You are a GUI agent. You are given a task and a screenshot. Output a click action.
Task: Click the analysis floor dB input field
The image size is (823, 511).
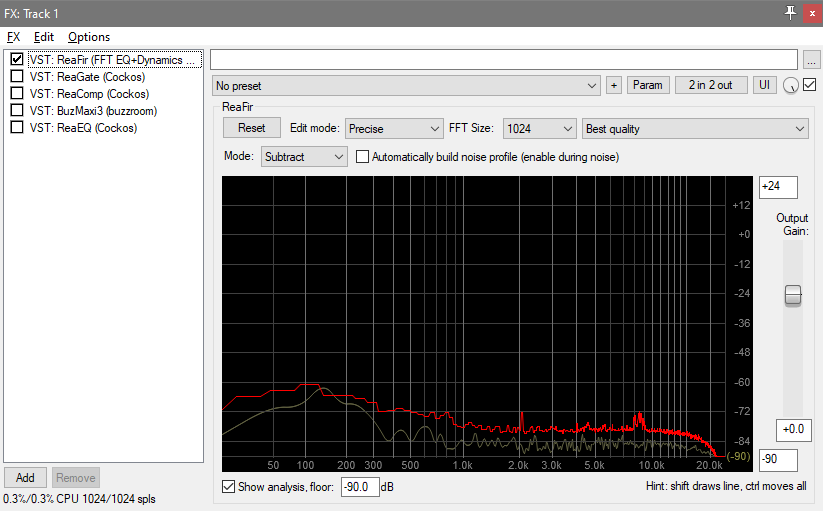358,487
